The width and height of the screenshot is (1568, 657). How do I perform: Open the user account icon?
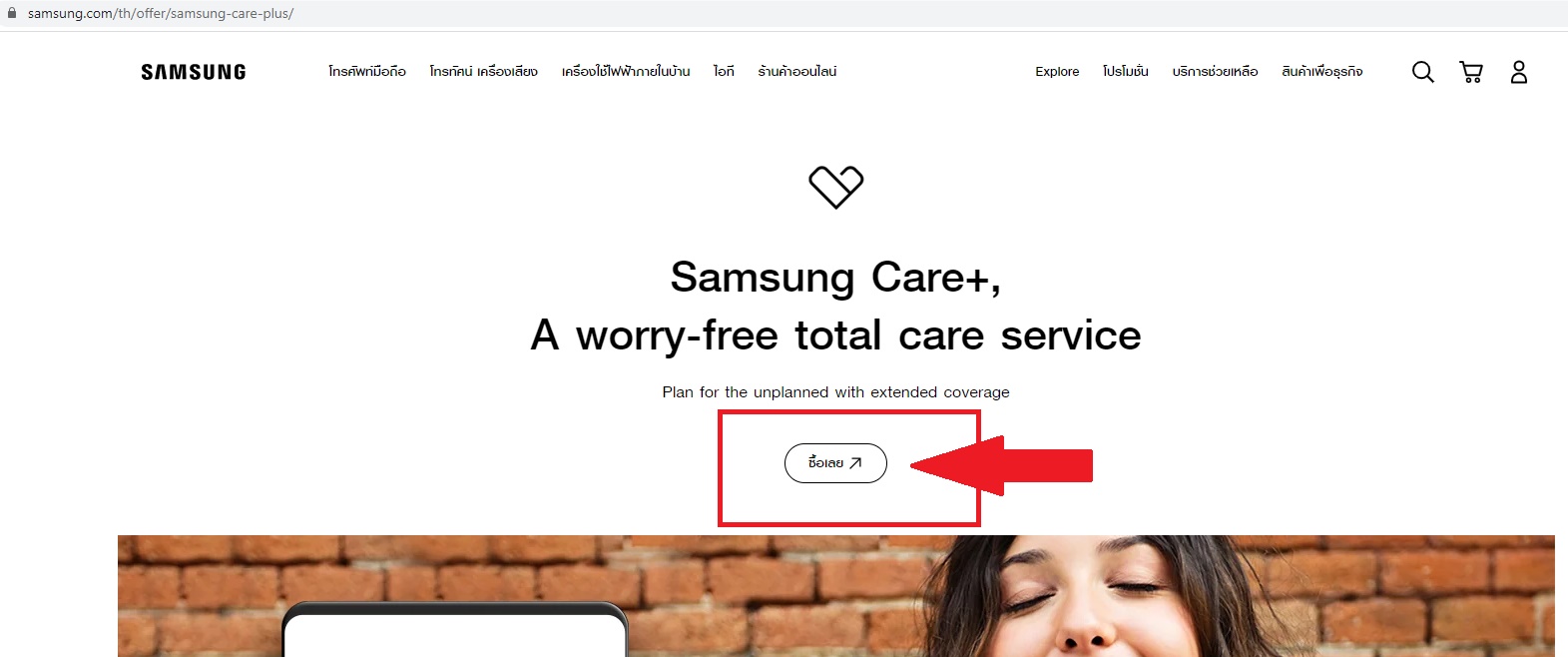click(x=1519, y=72)
